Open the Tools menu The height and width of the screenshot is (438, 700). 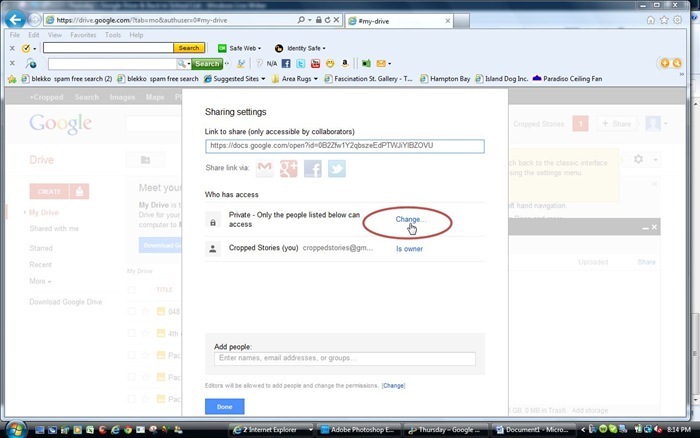pyautogui.click(x=113, y=35)
